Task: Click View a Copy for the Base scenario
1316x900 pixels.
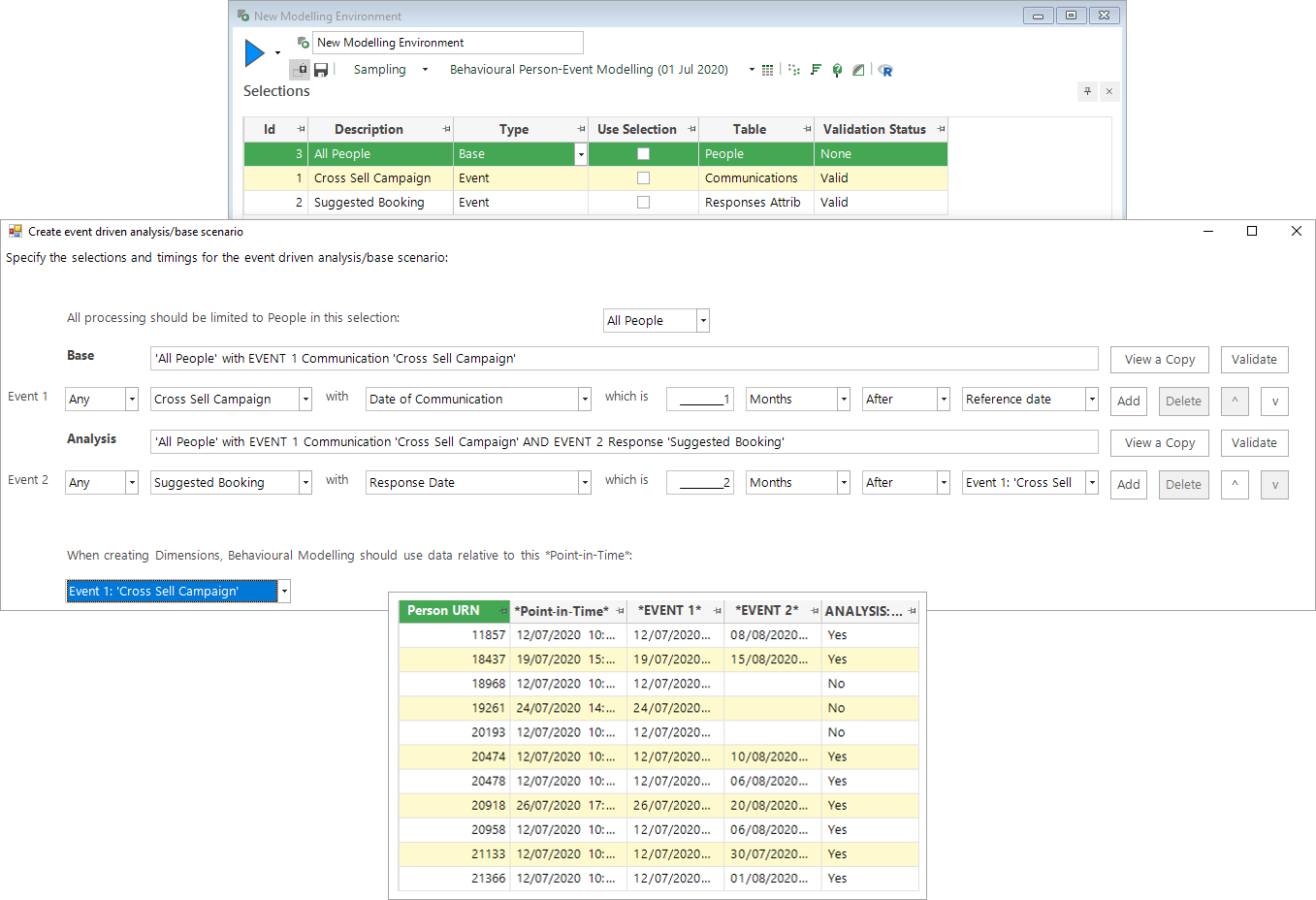Action: (1160, 360)
